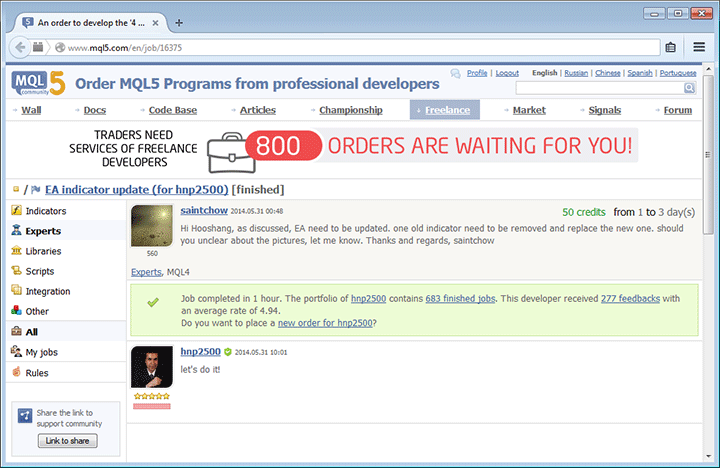The height and width of the screenshot is (468, 720).
Task: Click the messages chat bubble icon
Action: 456,73
